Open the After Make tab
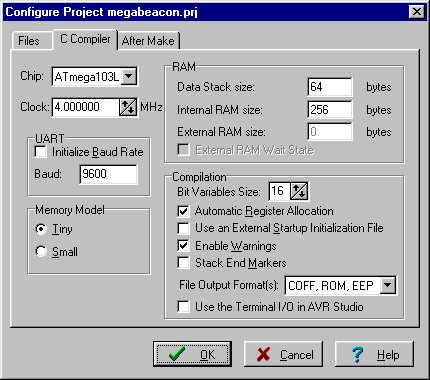 tap(148, 41)
